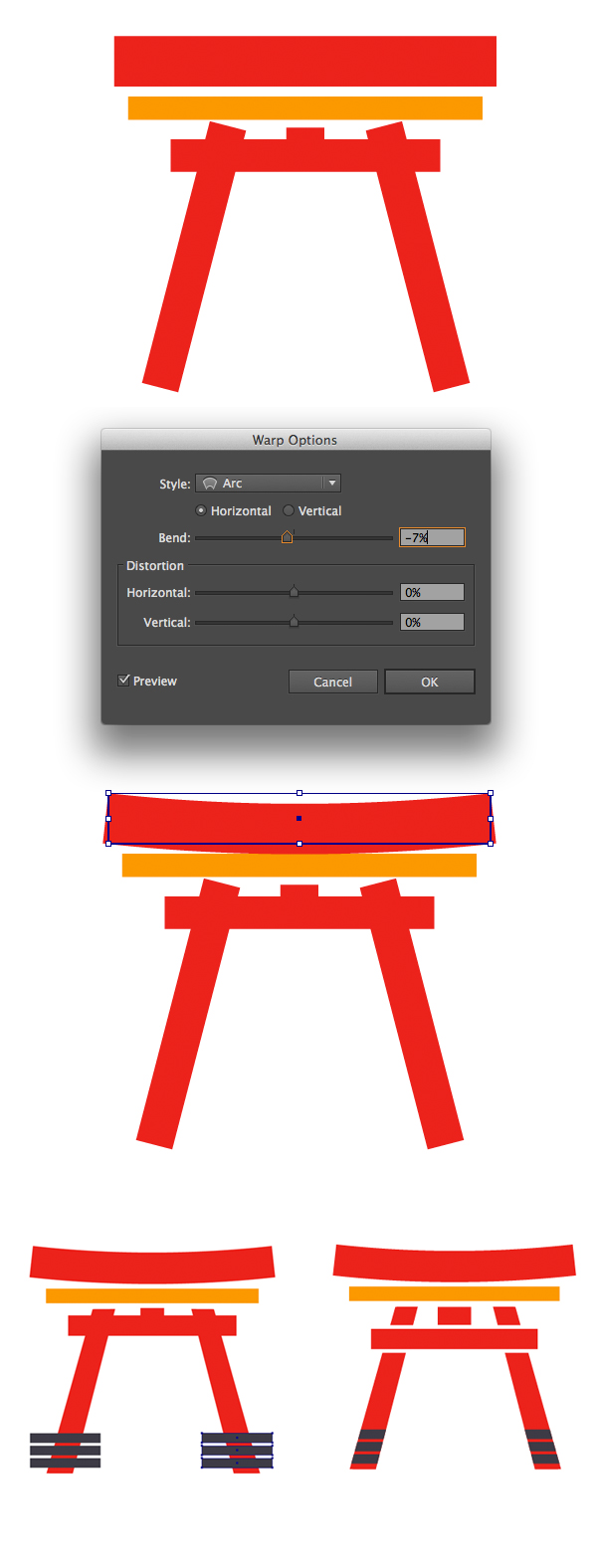This screenshot has height=1568, width=597.
Task: Click the Horizontal distortion percentage field
Action: tap(432, 592)
